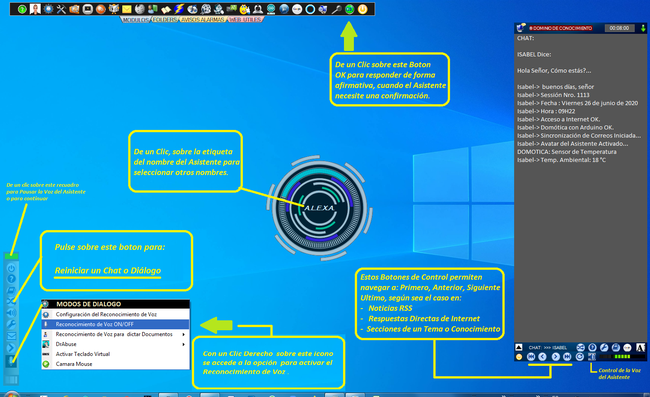Click the previous arrow button in chat panel
The height and width of the screenshot is (397, 650).
(542, 357)
